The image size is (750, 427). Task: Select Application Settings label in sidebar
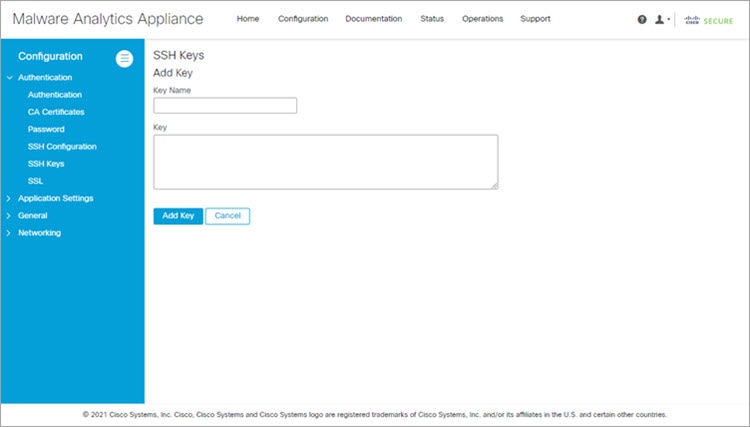[55, 198]
